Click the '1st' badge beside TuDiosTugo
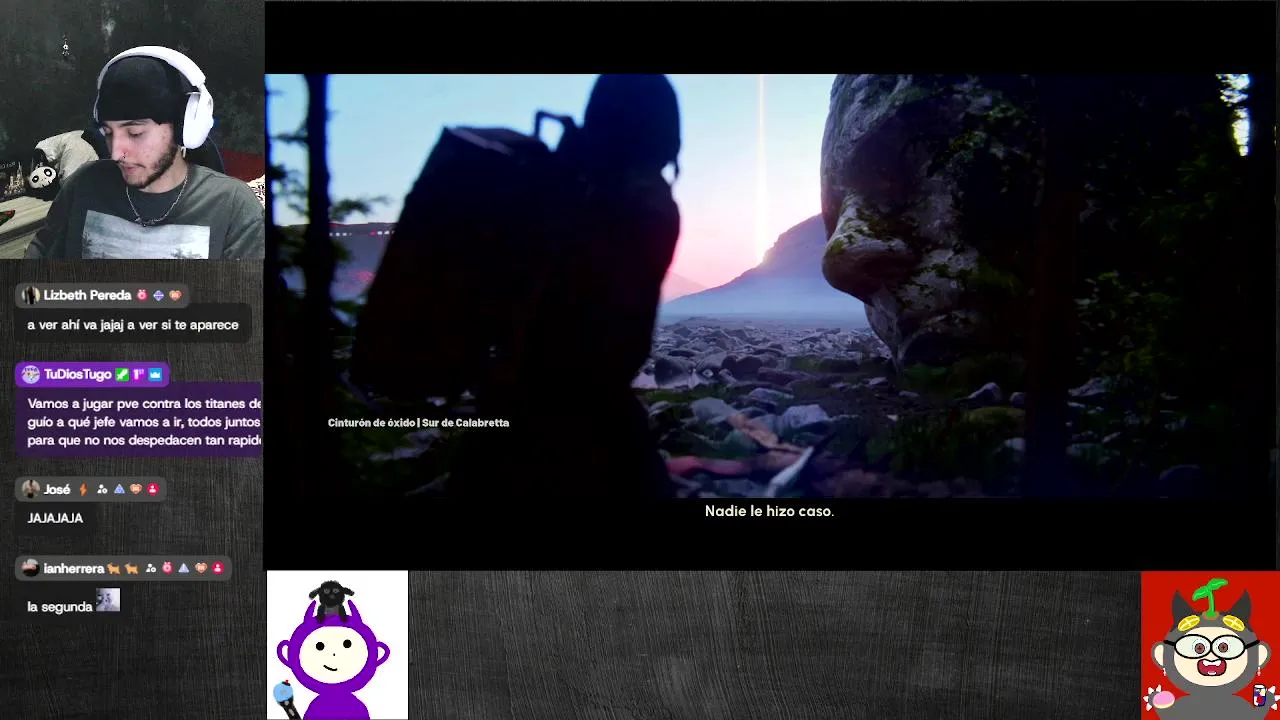 tap(138, 374)
